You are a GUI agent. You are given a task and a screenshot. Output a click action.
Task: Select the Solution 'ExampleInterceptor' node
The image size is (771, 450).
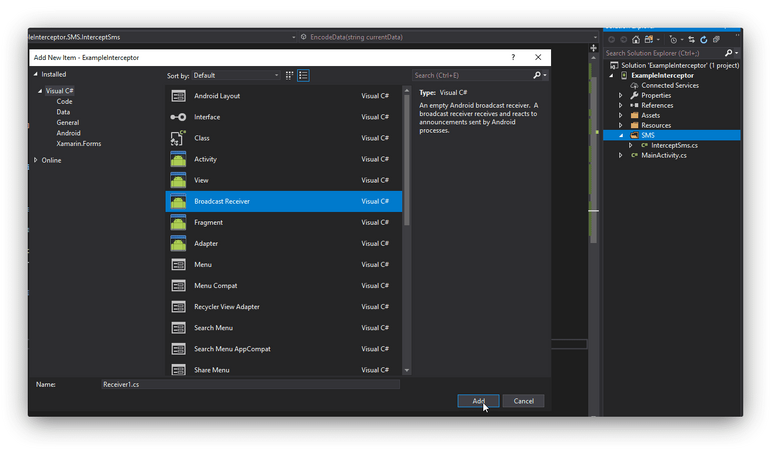click(x=675, y=65)
